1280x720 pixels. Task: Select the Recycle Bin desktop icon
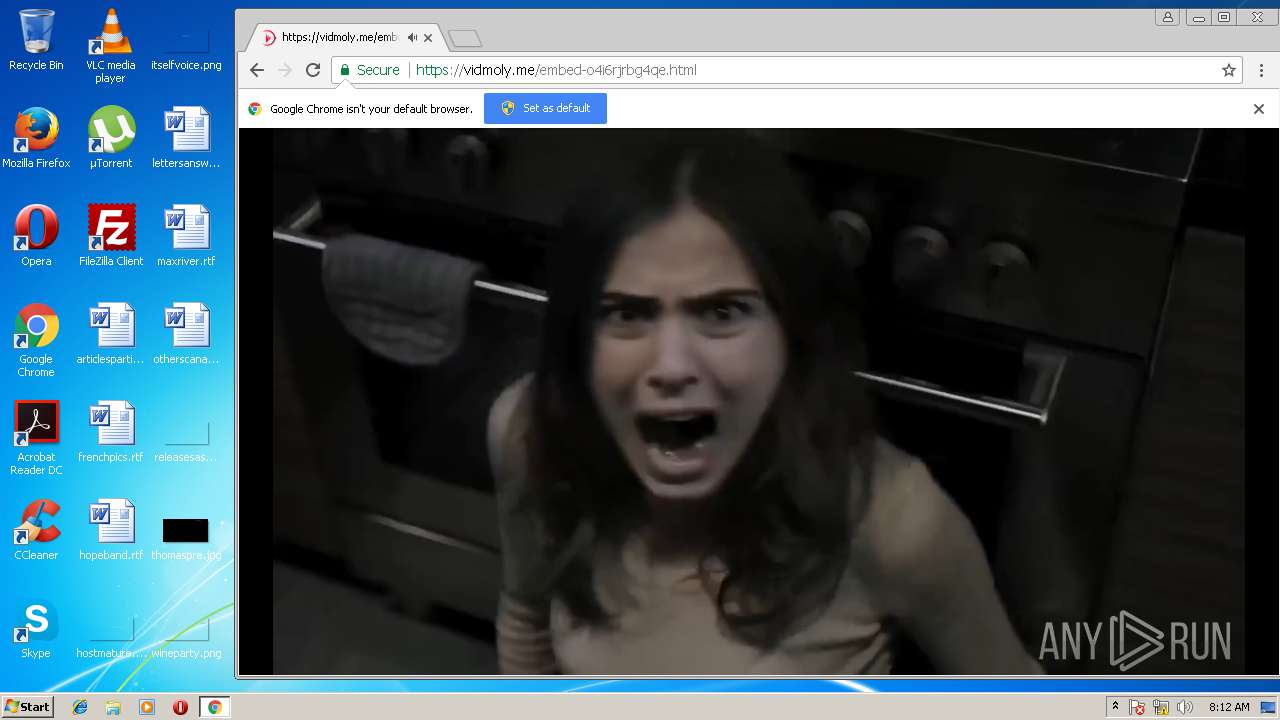[x=36, y=40]
